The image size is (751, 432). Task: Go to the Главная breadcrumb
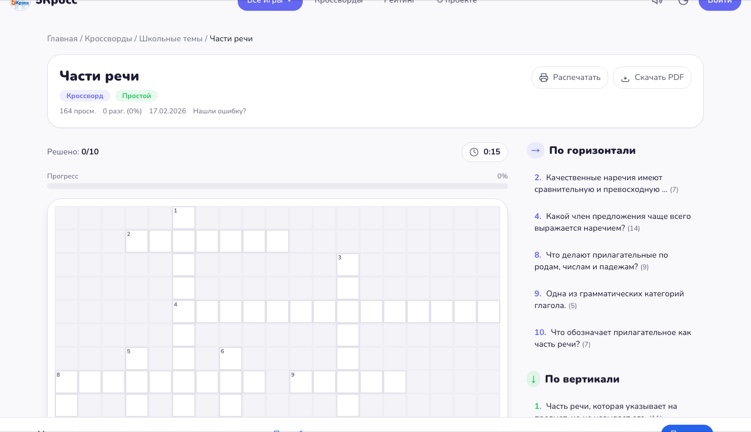62,39
